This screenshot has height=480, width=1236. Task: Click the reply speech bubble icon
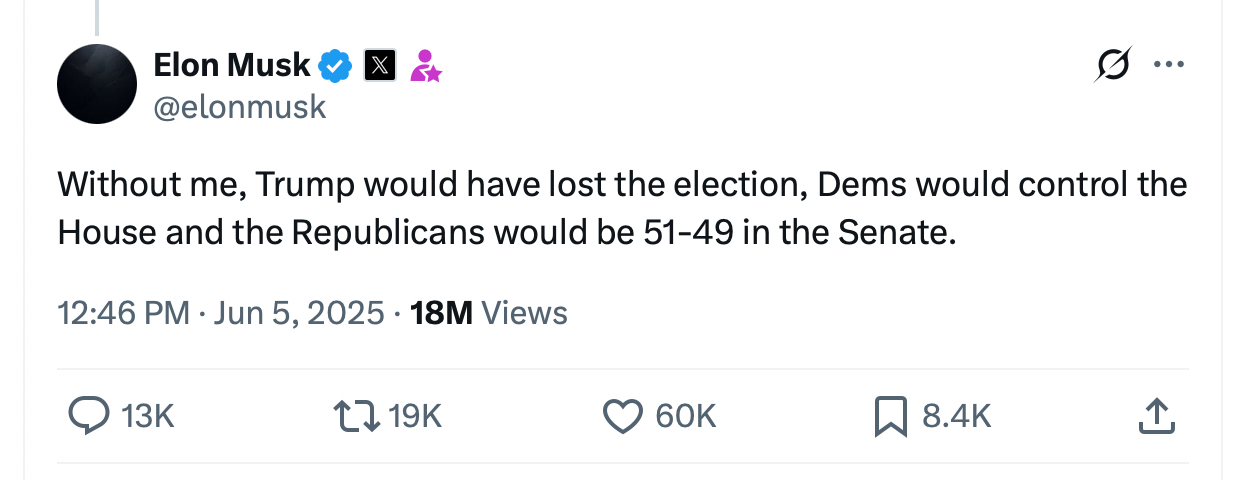[88, 415]
